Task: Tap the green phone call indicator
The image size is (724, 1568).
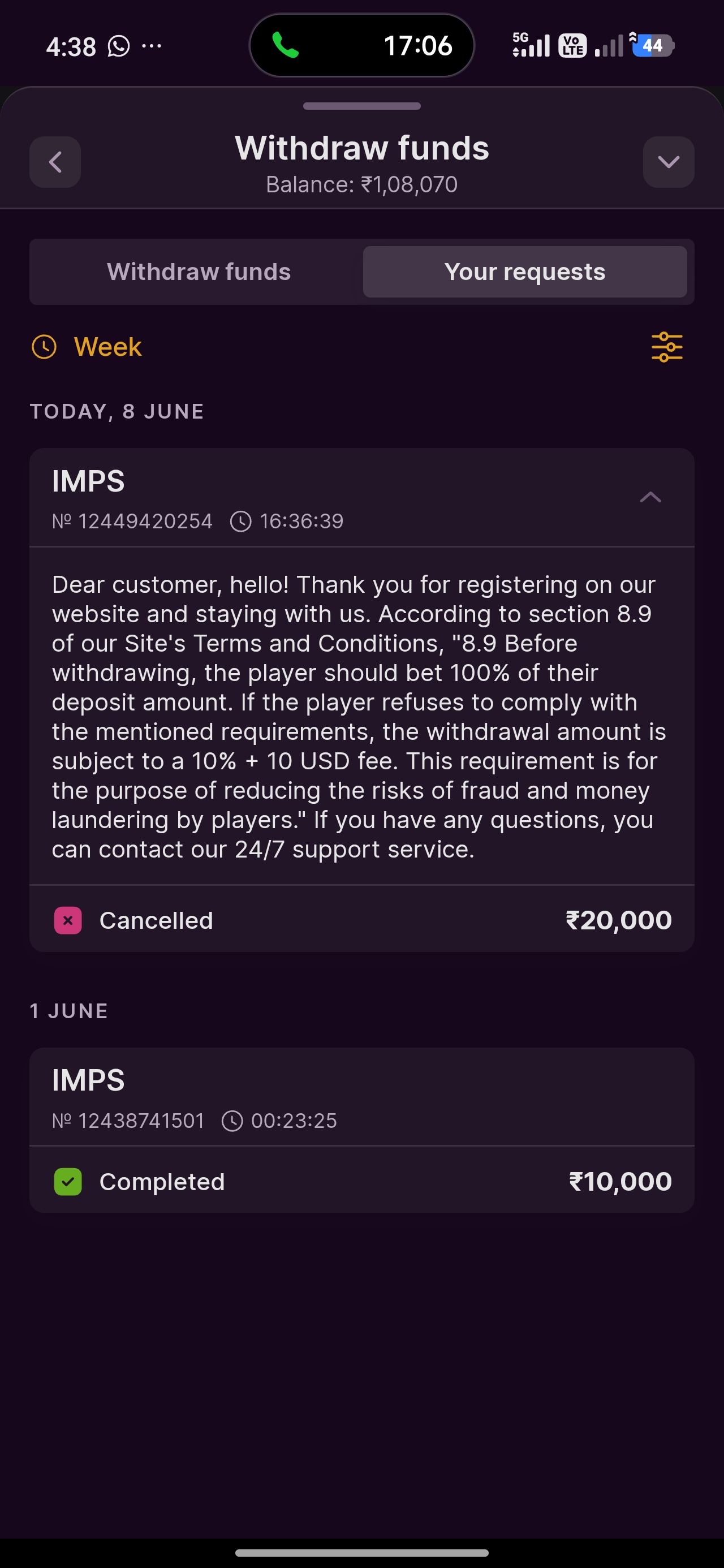Action: 285,46
